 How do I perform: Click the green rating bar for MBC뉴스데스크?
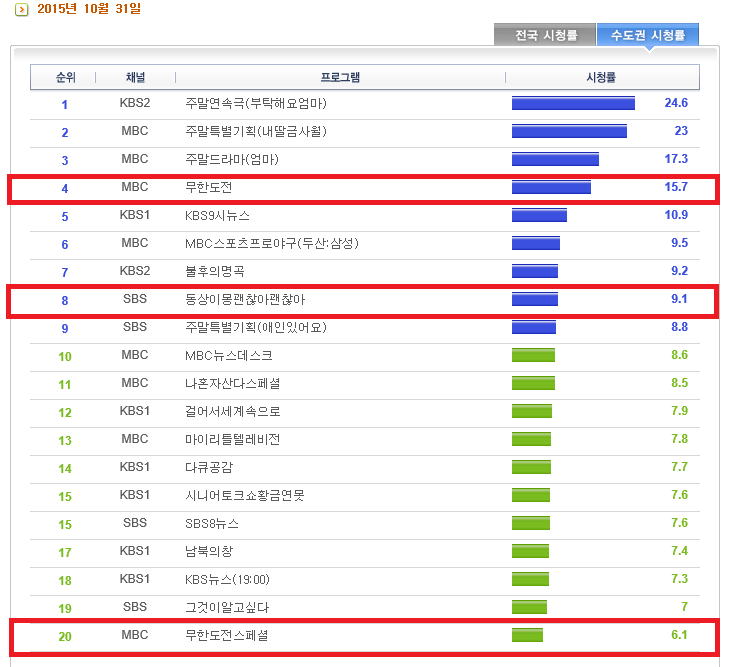pyautogui.click(x=533, y=355)
